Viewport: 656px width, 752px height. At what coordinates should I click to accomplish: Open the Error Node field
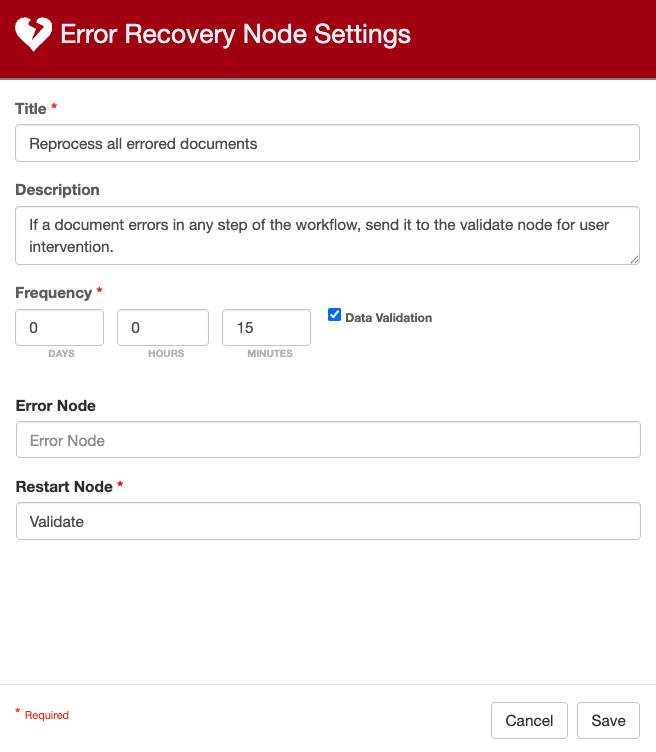327,440
